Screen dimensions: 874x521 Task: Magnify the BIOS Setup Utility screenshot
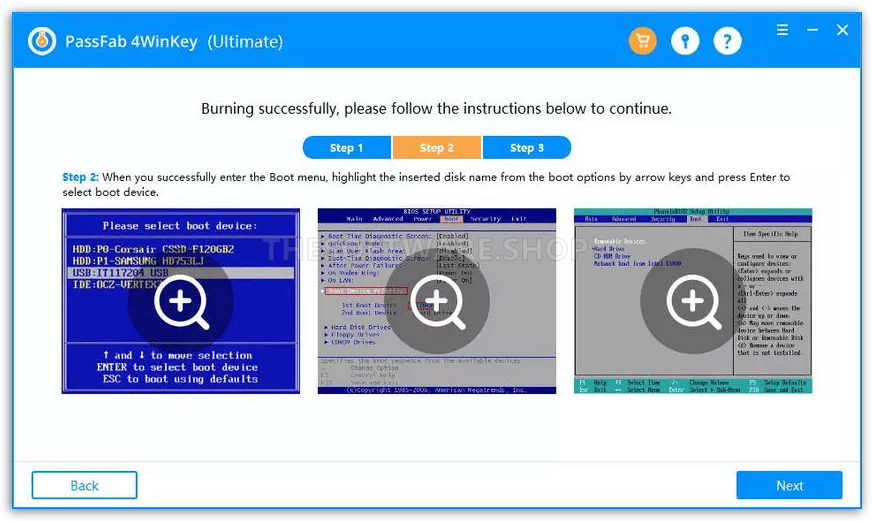coord(436,301)
